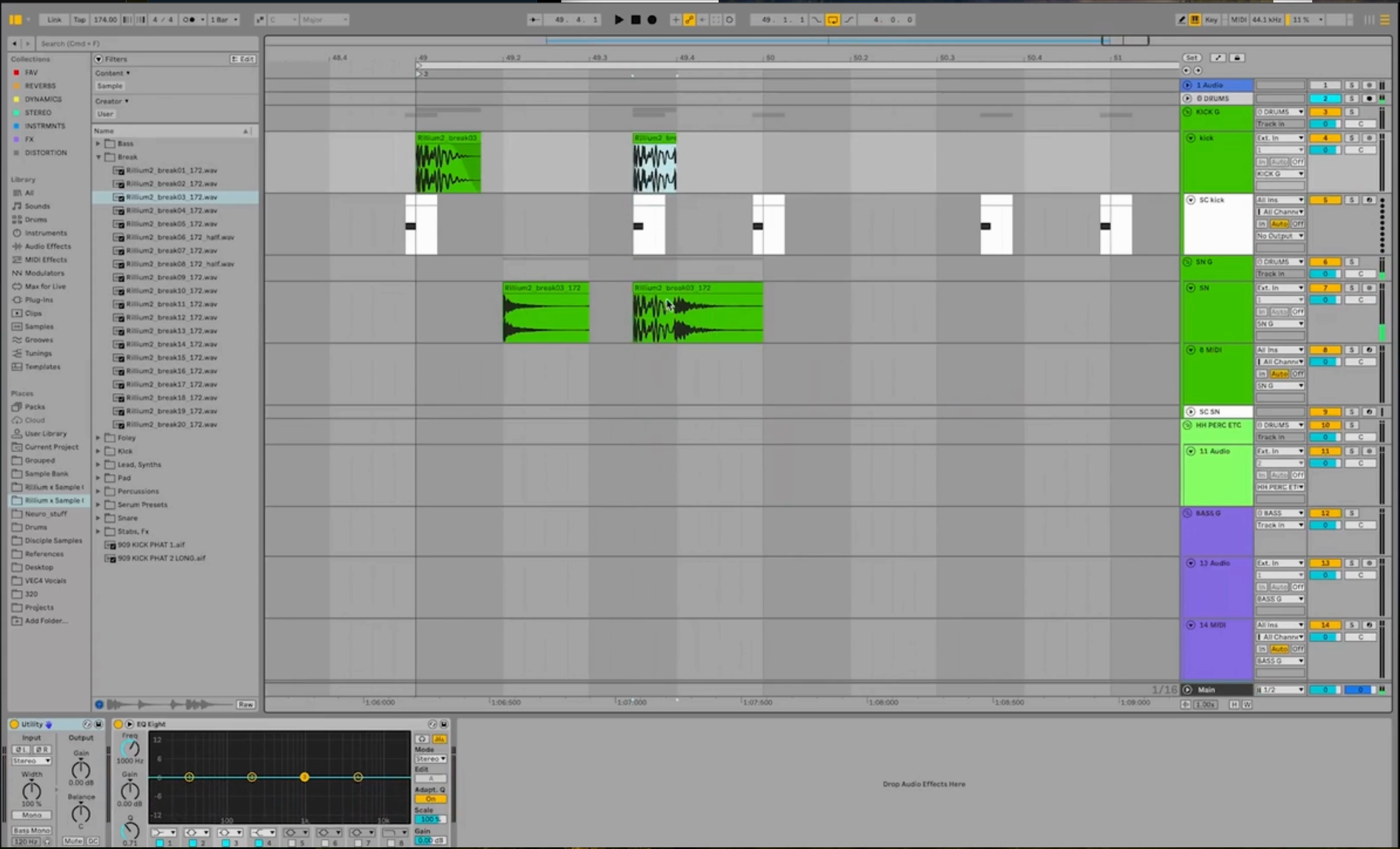Toggle Adaptive Q On button
The width and height of the screenshot is (1400, 849).
431,798
